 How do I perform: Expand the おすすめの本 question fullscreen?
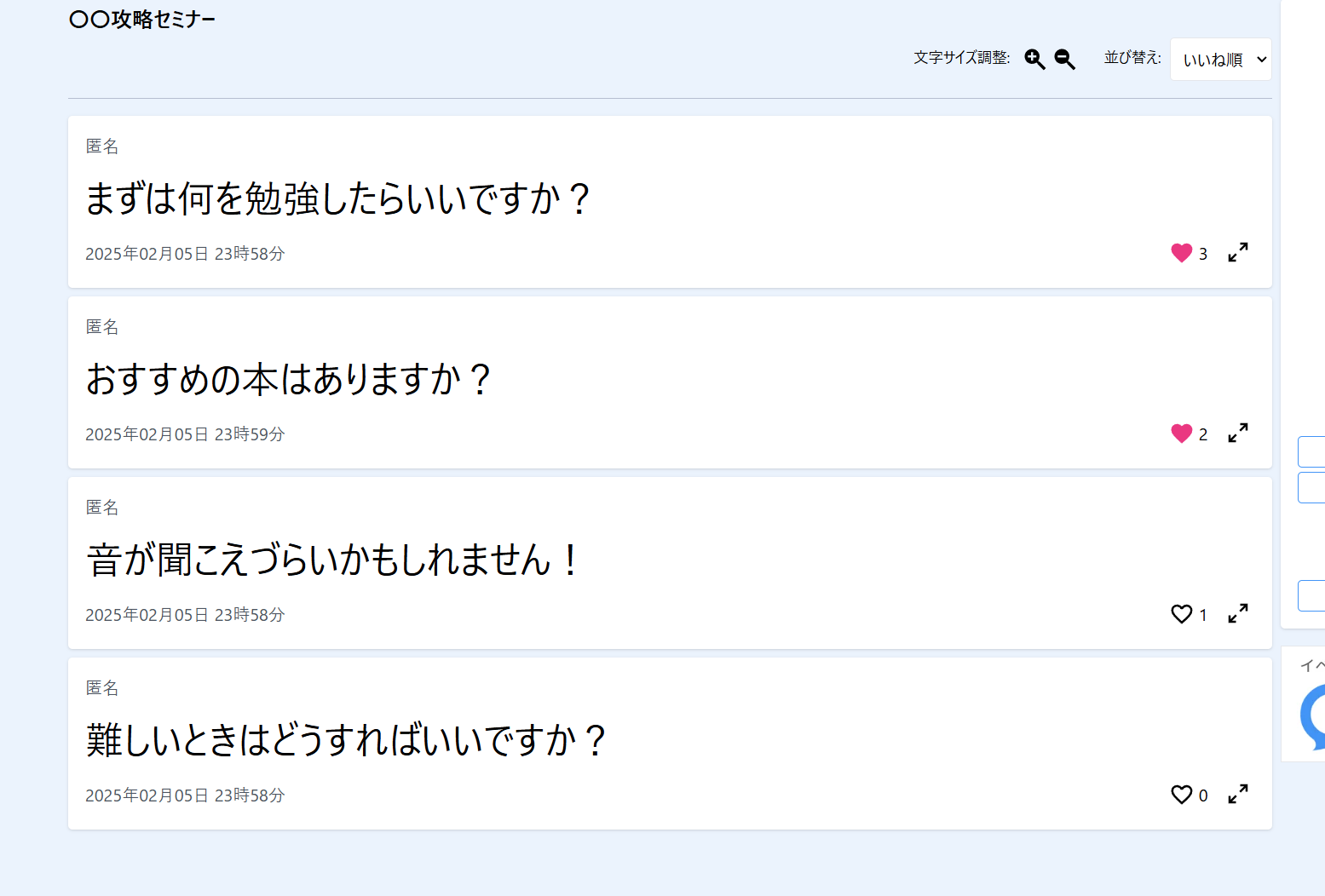(x=1237, y=433)
